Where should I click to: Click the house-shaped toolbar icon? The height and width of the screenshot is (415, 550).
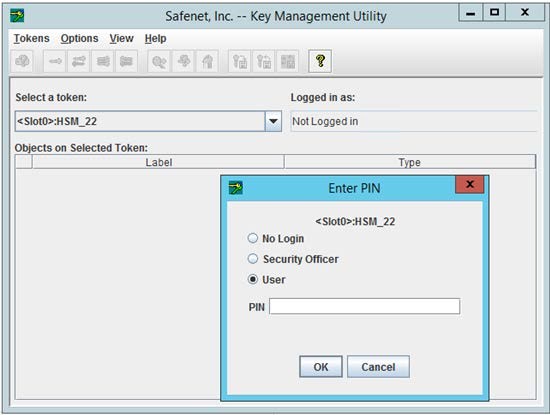click(207, 61)
